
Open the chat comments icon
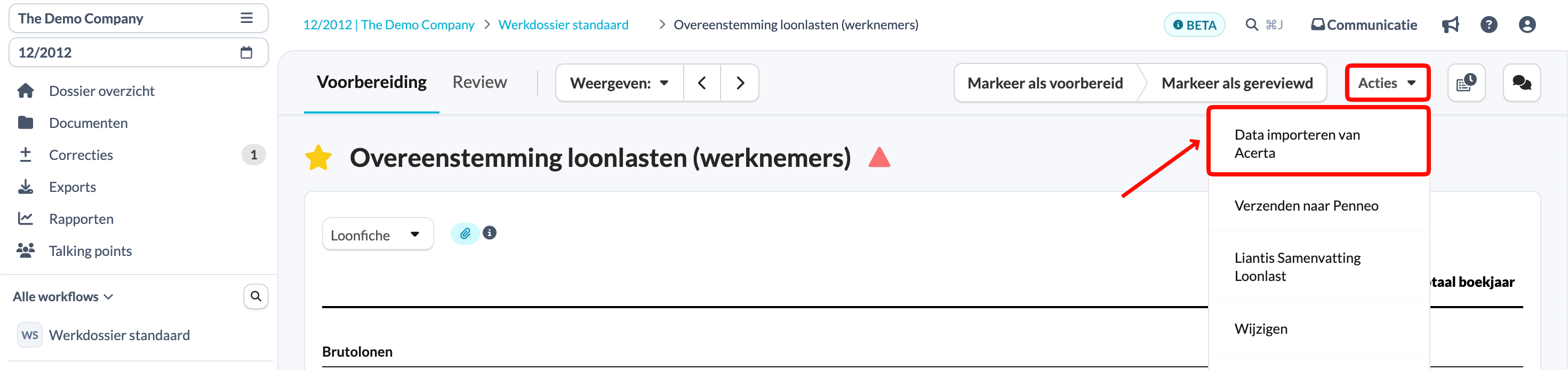(x=1522, y=83)
